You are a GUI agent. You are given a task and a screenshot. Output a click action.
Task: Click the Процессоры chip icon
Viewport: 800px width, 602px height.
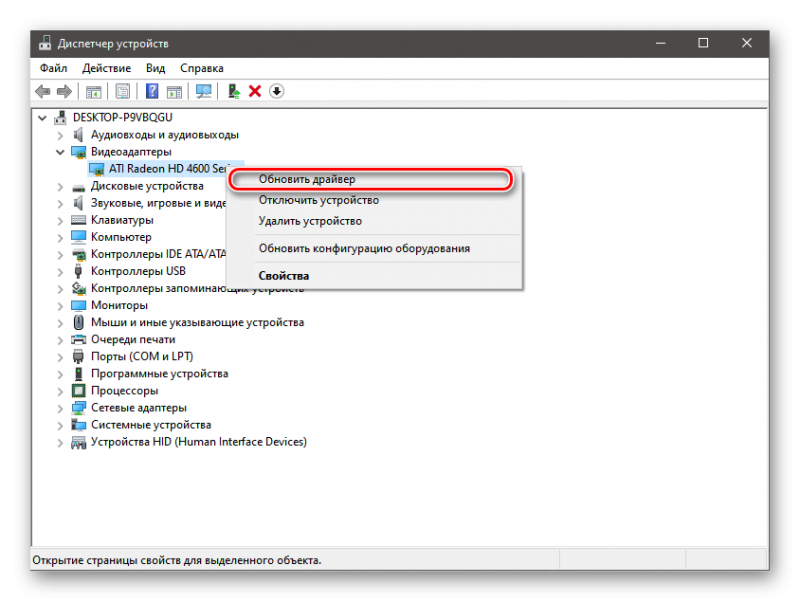tap(79, 391)
